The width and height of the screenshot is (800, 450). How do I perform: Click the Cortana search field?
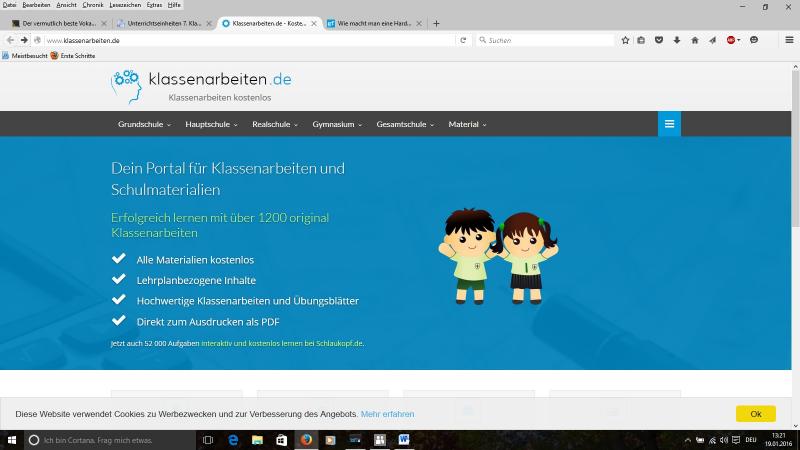click(110, 440)
